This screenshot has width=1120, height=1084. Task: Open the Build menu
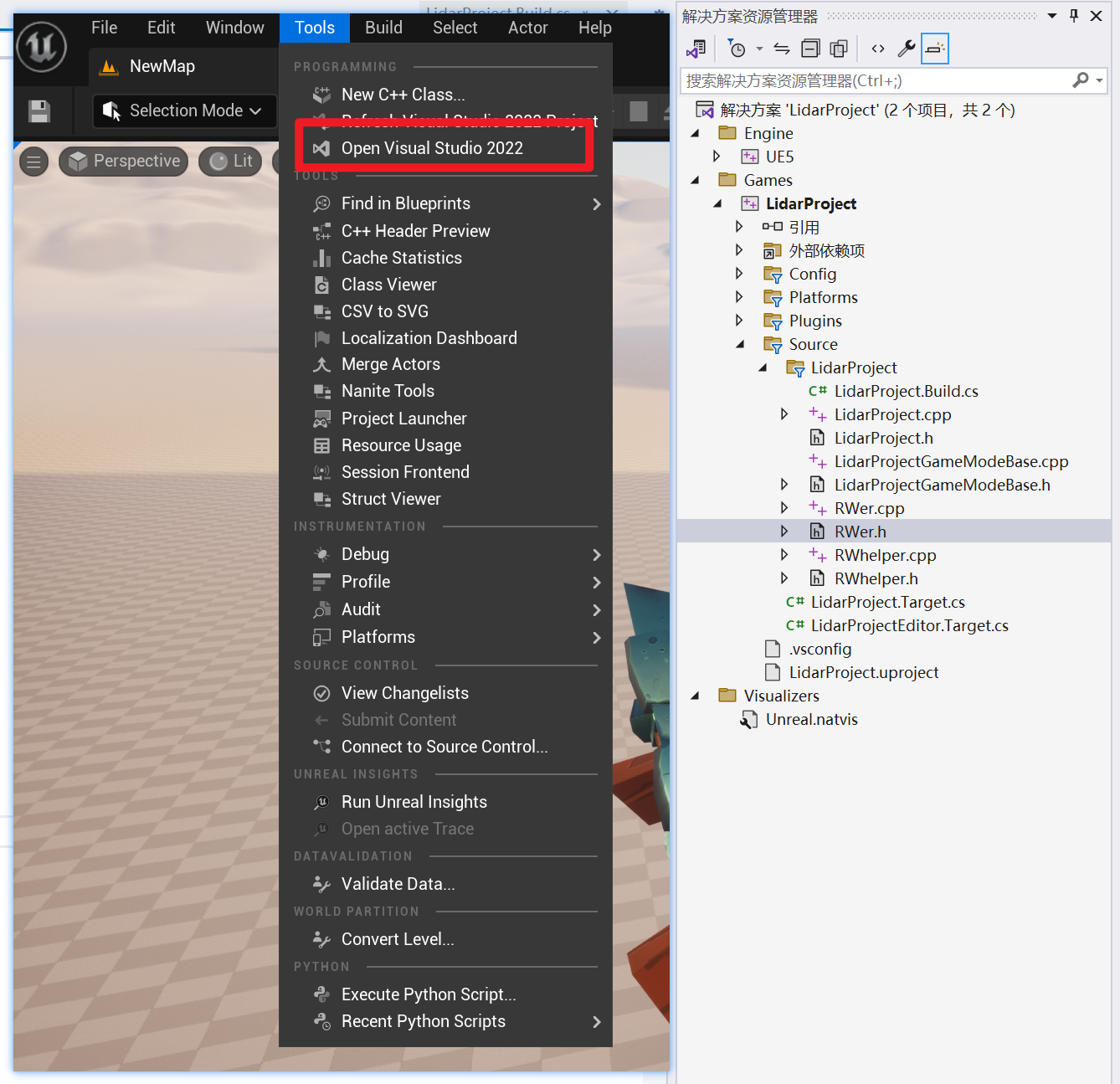384,28
